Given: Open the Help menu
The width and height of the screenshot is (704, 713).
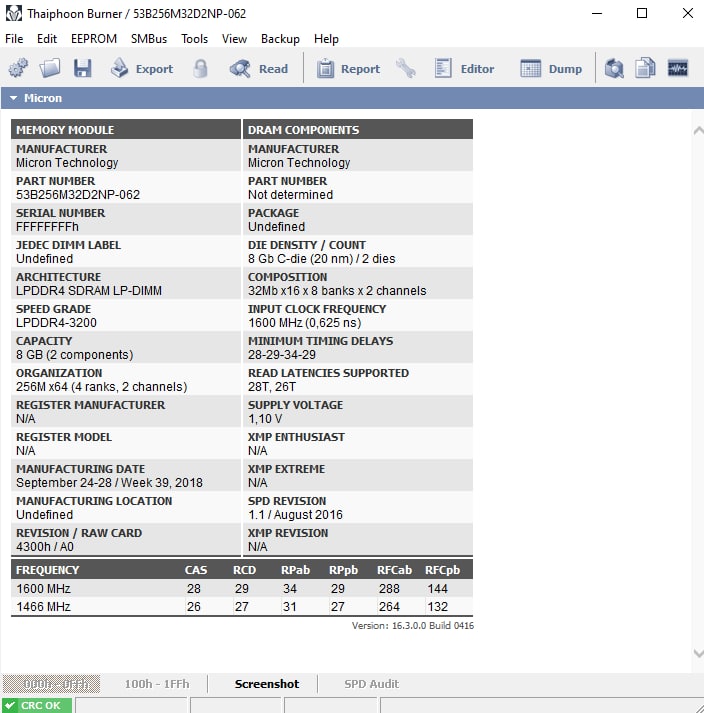Looking at the screenshot, I should pos(326,39).
